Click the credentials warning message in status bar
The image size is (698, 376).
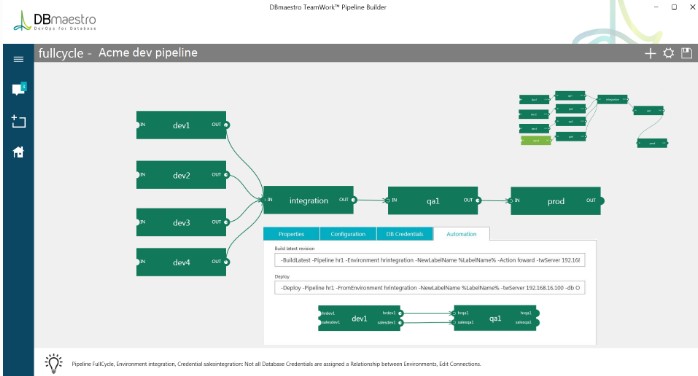pyautogui.click(x=276, y=364)
